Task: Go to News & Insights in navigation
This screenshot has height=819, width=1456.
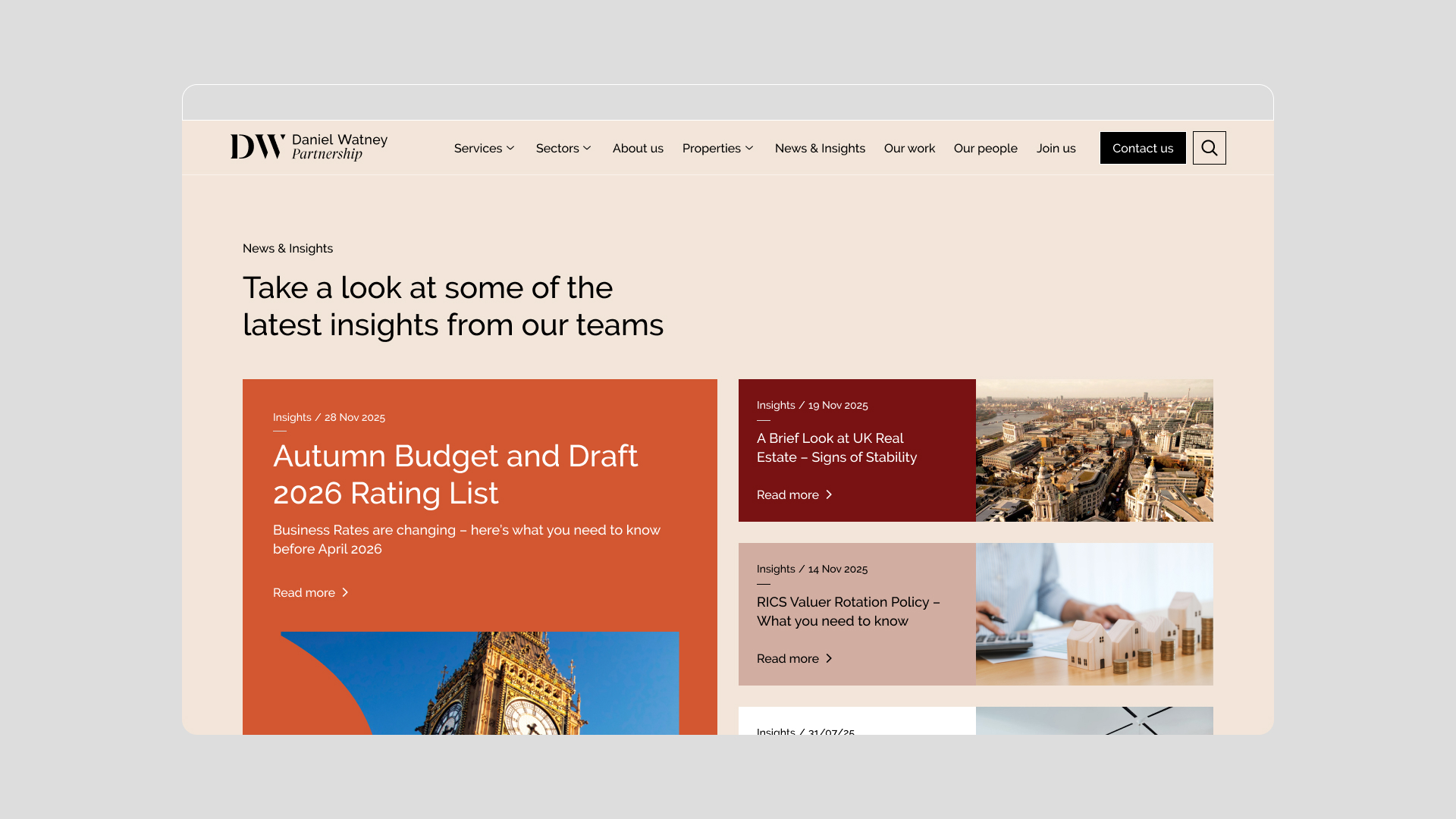Action: 820,148
